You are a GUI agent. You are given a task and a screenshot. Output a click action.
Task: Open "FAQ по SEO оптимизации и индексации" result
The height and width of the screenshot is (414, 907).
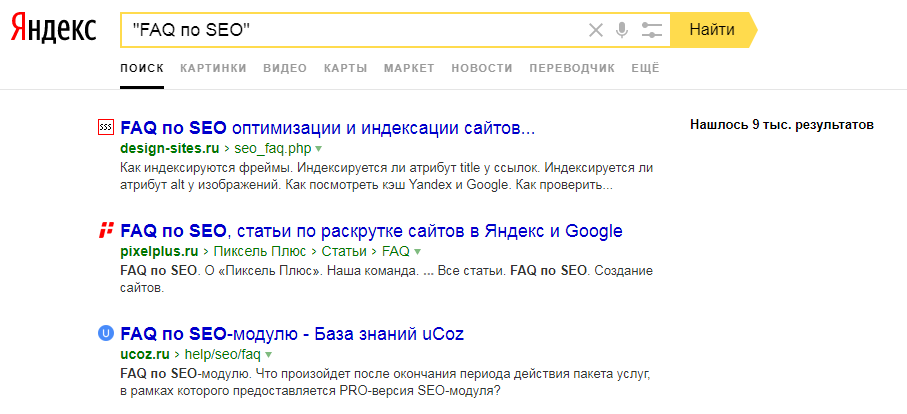[328, 128]
